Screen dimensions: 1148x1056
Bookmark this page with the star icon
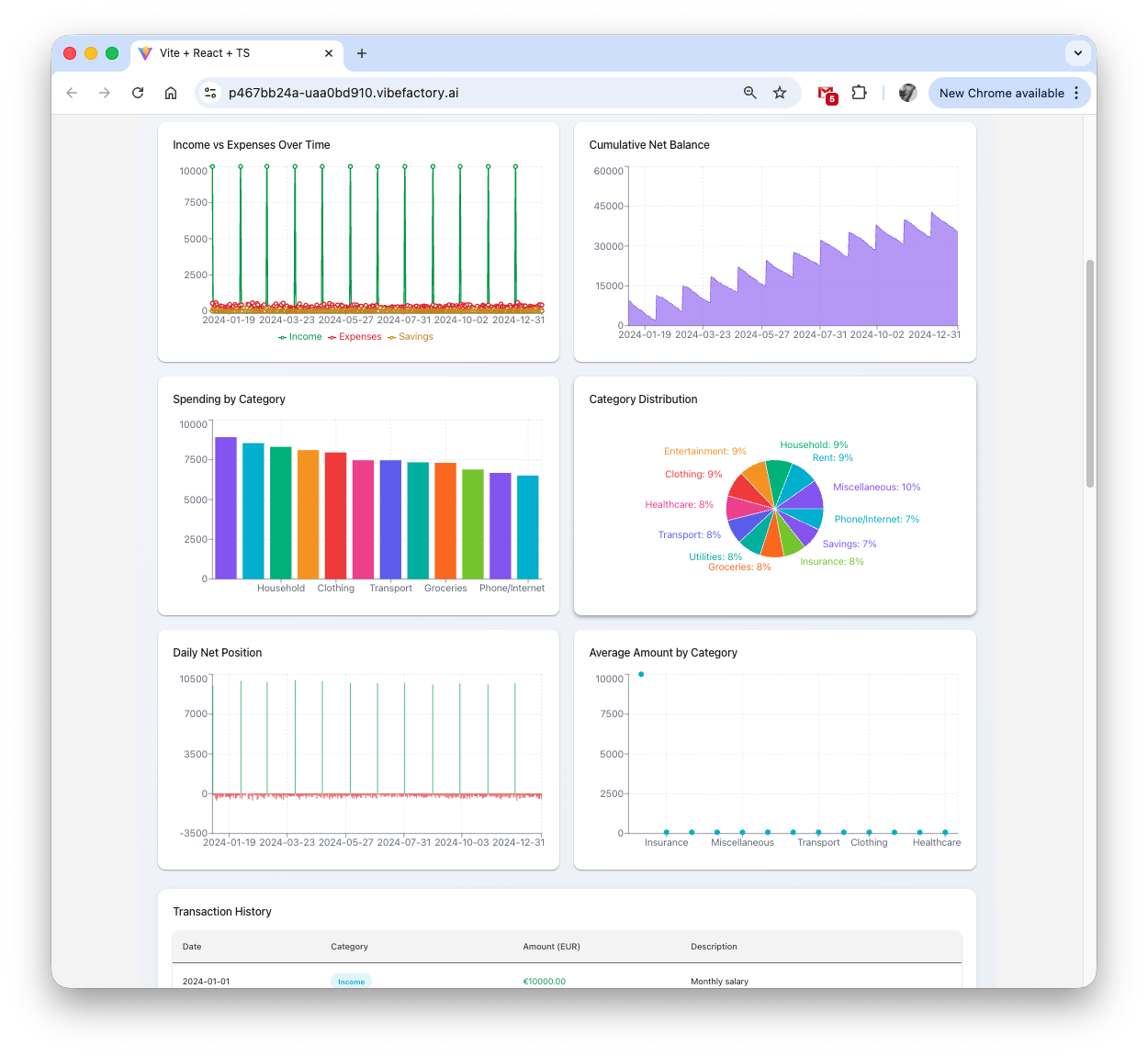click(x=780, y=93)
